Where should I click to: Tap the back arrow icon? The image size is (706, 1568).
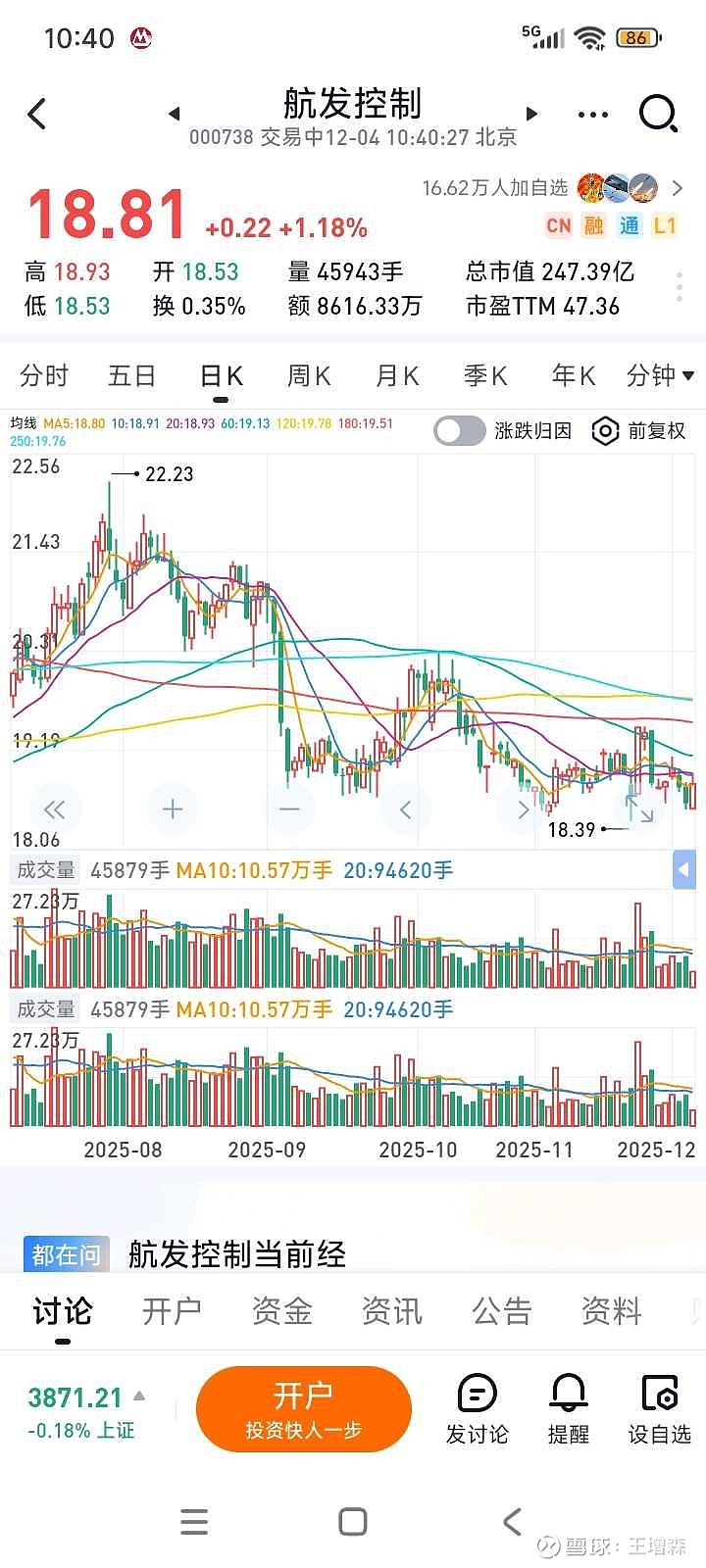pyautogui.click(x=37, y=114)
